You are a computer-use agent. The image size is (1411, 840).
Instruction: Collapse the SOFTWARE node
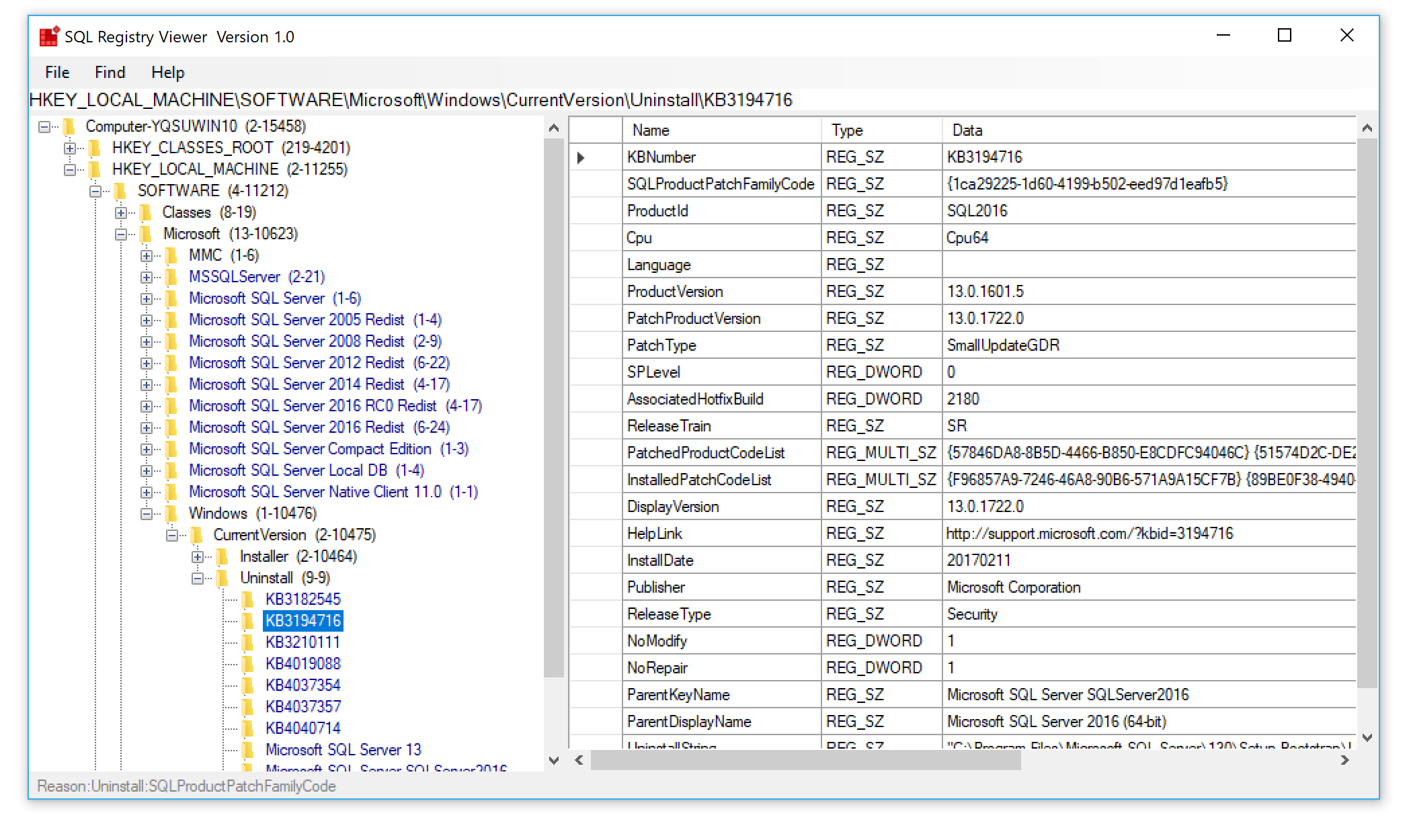(95, 192)
